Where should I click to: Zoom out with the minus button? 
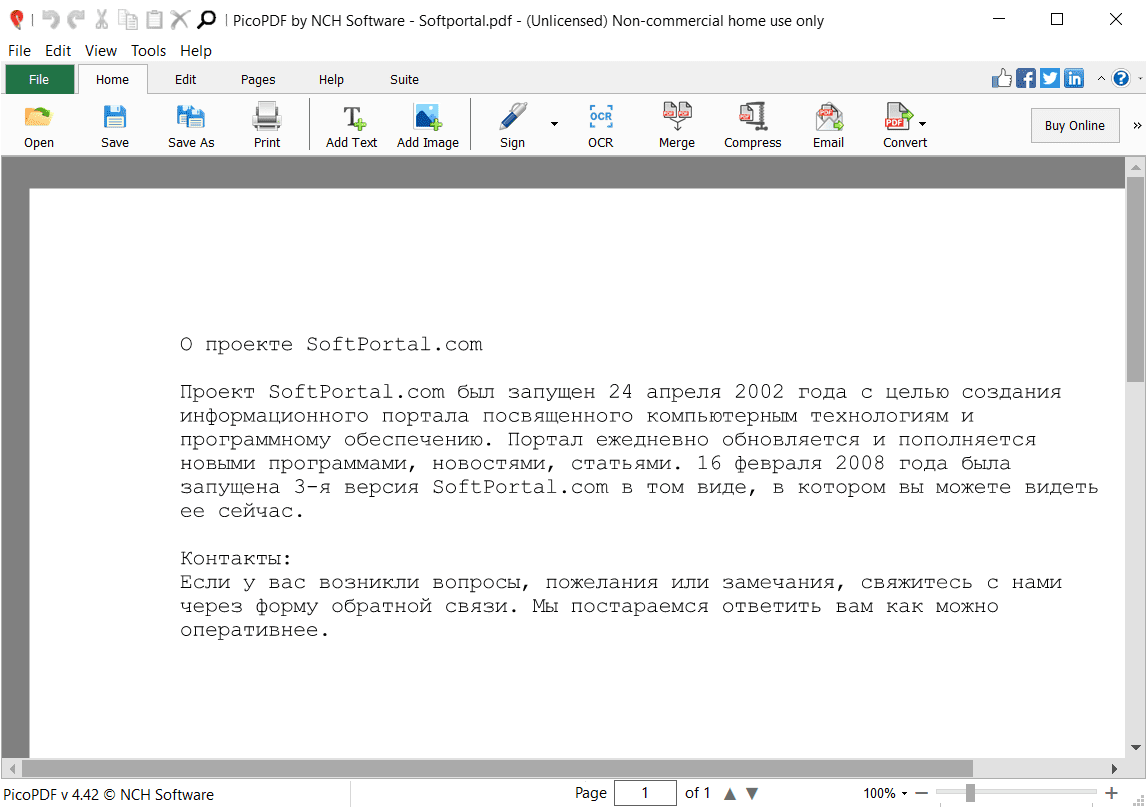click(x=922, y=793)
